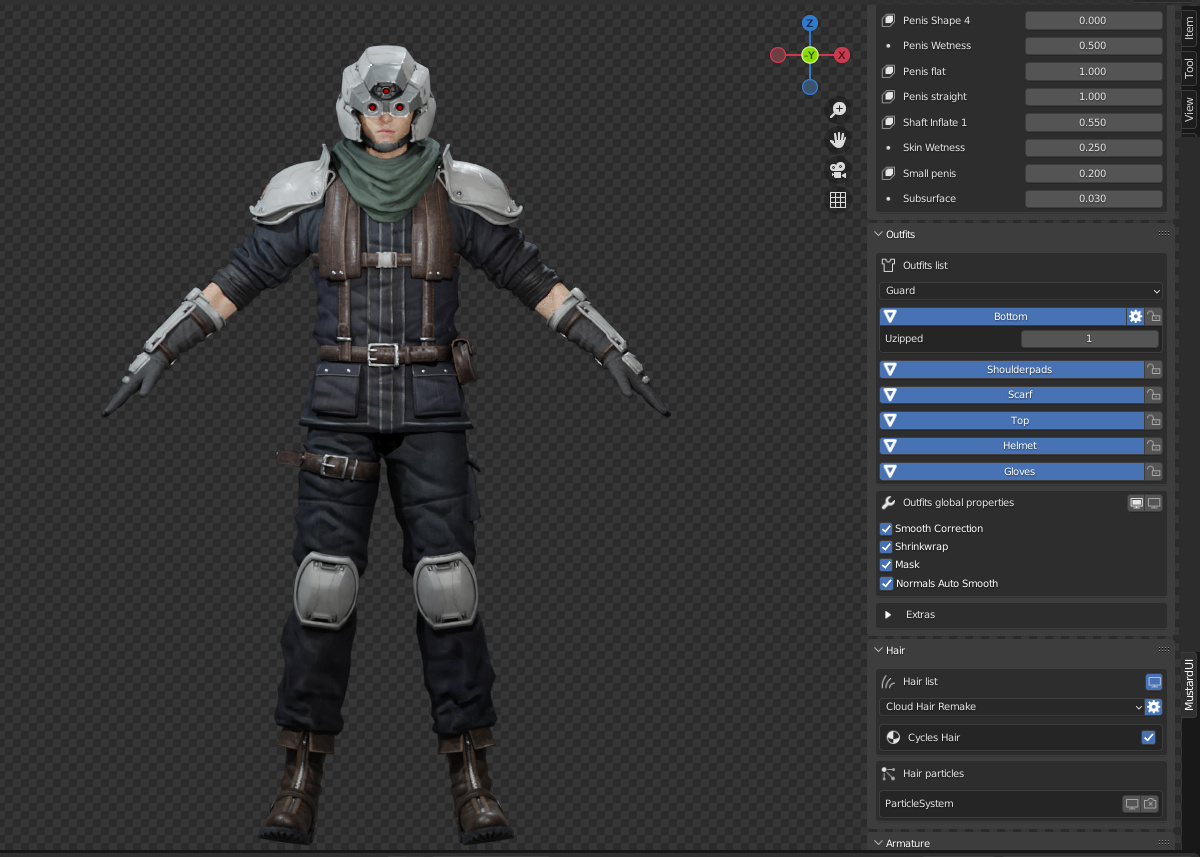Toggle the Hair list viewport monitor icon
The height and width of the screenshot is (857, 1200).
(1154, 682)
